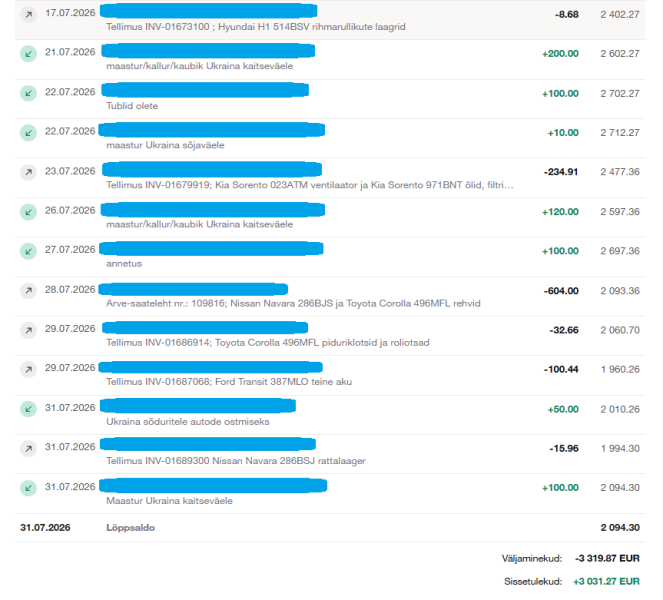This screenshot has width=663, height=600.
Task: Open Nissan Navara ja Toyota Corolla rehvid row
Action: pos(330,296)
